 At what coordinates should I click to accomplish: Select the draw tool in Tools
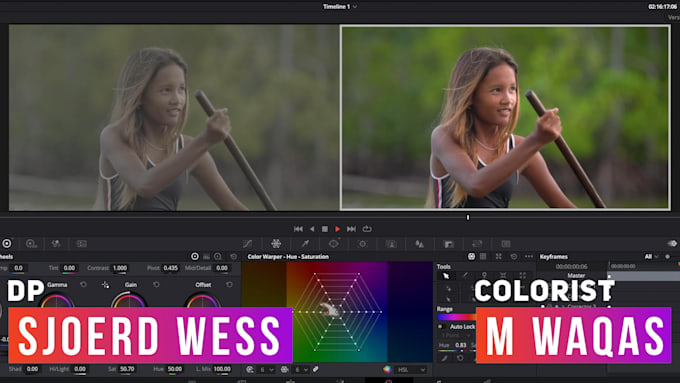(465, 275)
